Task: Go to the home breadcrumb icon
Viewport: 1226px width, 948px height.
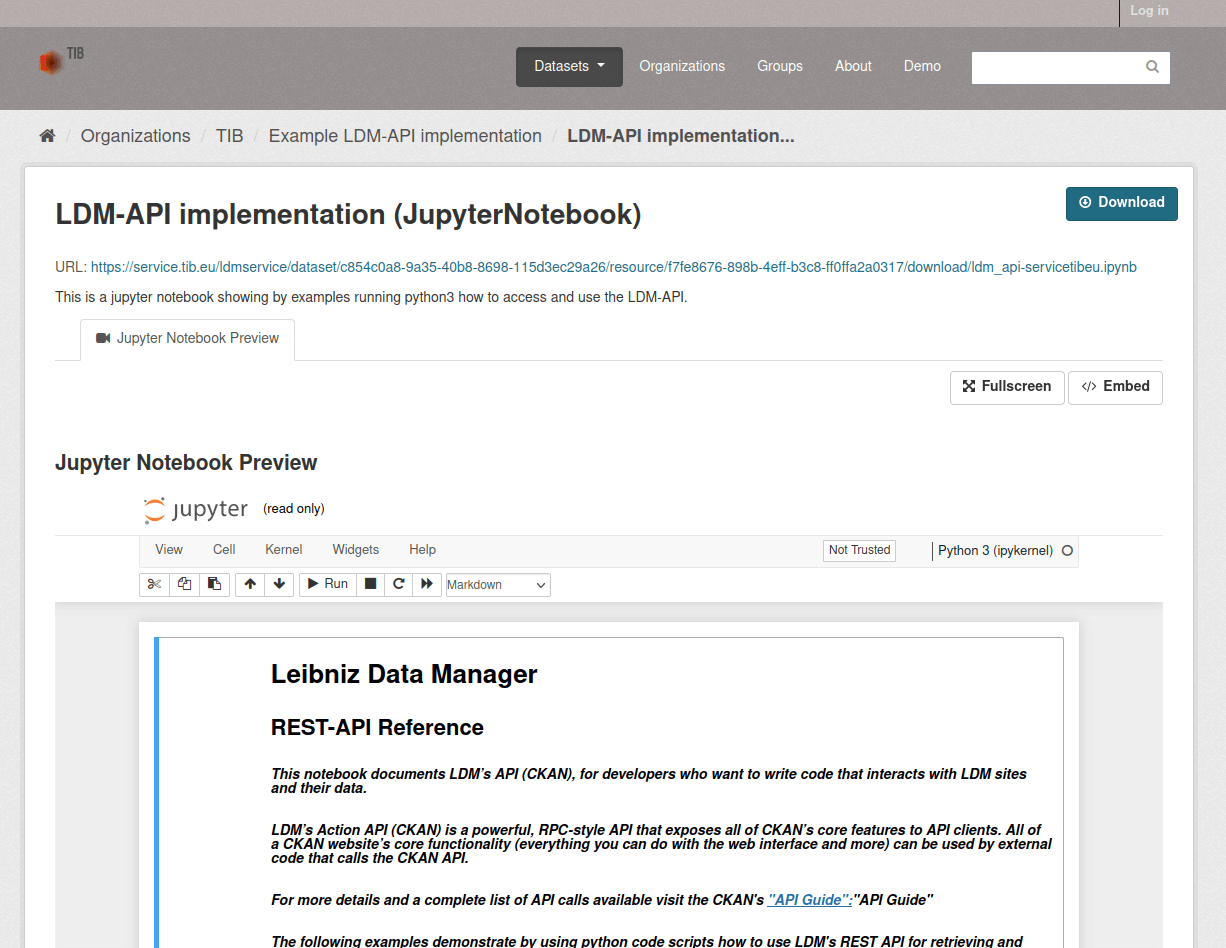Action: 47,136
